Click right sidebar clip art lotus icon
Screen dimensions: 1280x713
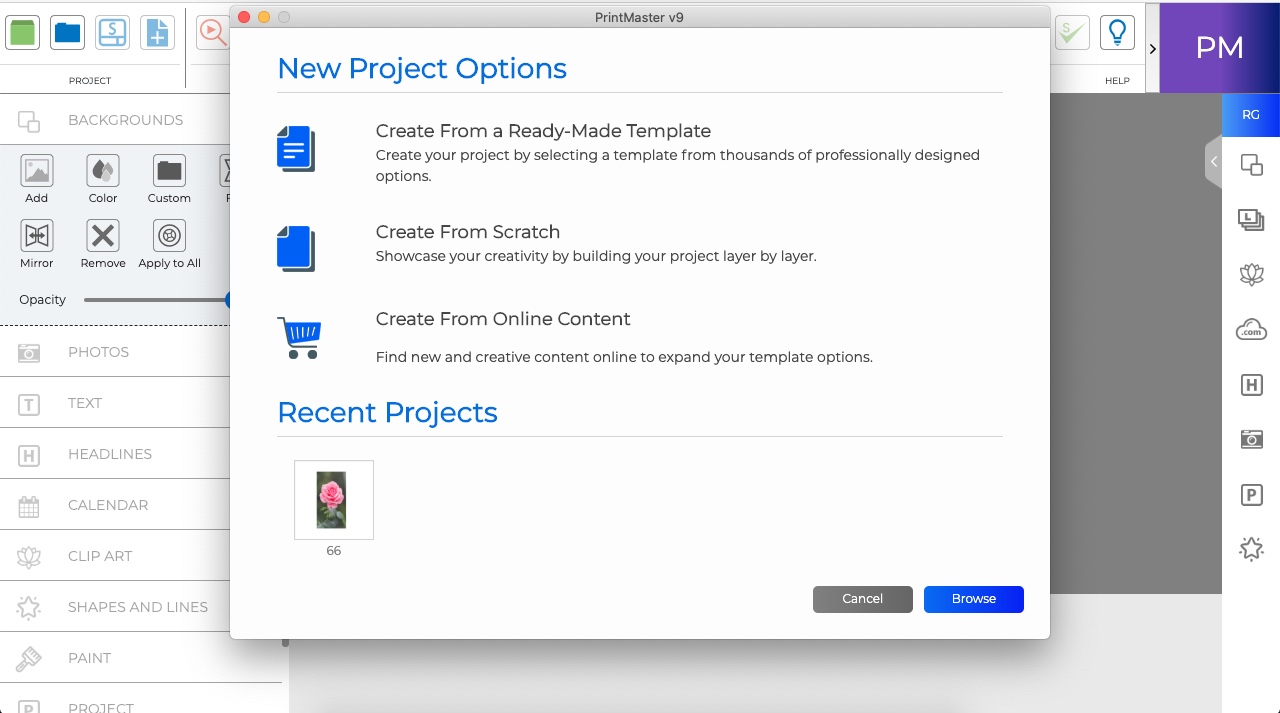(x=1251, y=275)
